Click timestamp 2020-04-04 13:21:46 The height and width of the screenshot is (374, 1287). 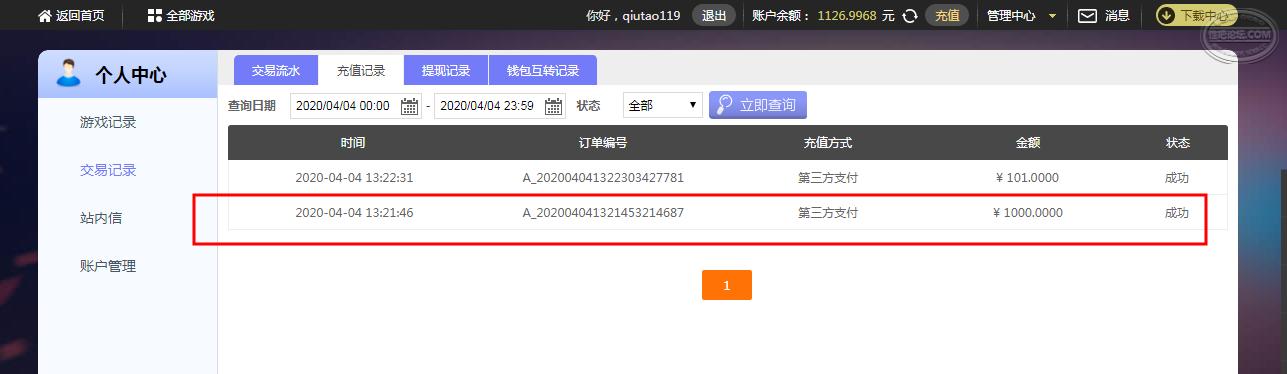354,213
